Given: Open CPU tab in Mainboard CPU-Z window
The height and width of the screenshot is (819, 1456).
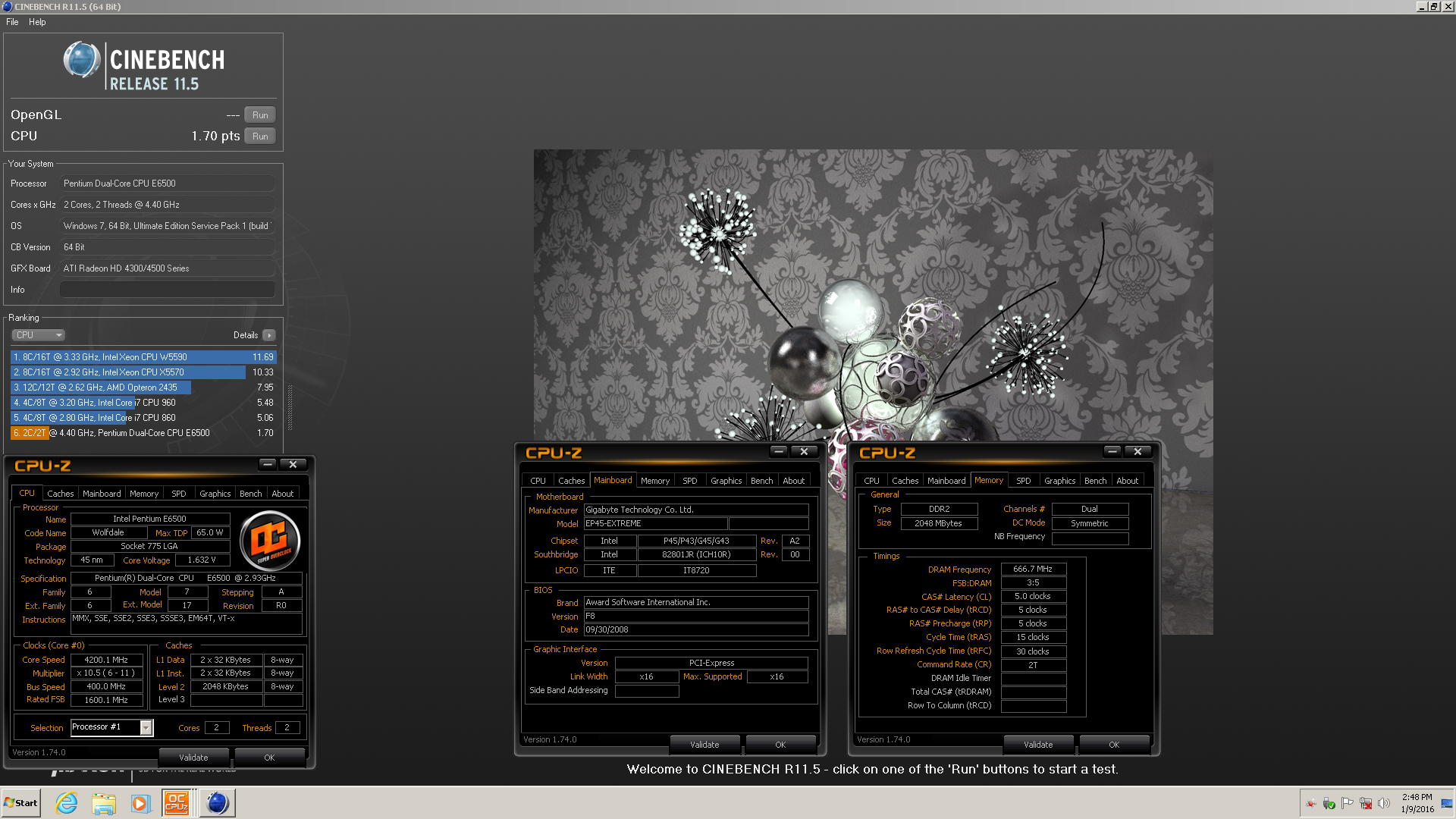Looking at the screenshot, I should point(538,481).
